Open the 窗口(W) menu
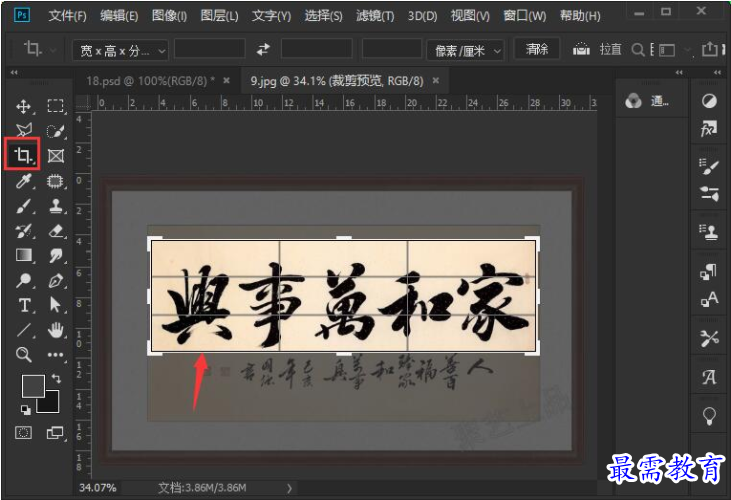Image resolution: width=731 pixels, height=500 pixels. 524,16
